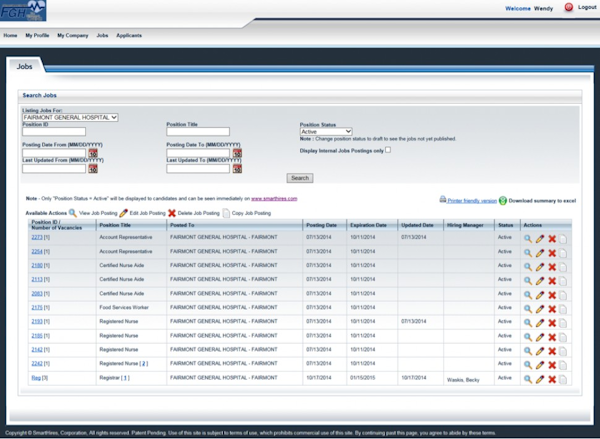Click Download summary to excel icon
Image resolution: width=600 pixels, height=439 pixels.
click(503, 200)
